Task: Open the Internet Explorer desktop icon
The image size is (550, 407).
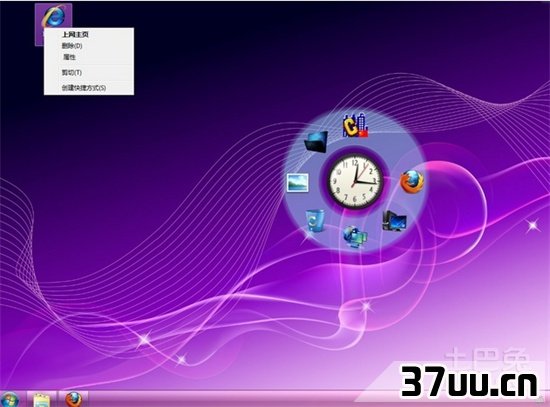Action: tap(54, 16)
